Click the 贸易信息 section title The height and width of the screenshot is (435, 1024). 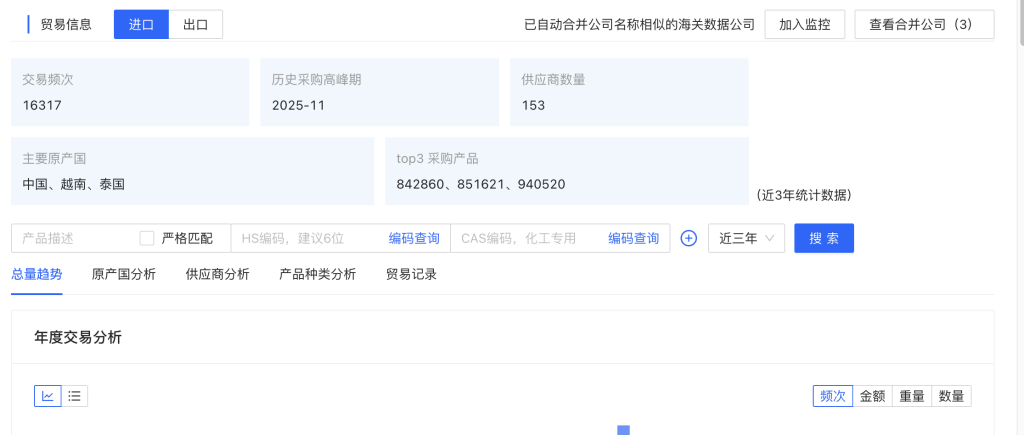pos(66,25)
